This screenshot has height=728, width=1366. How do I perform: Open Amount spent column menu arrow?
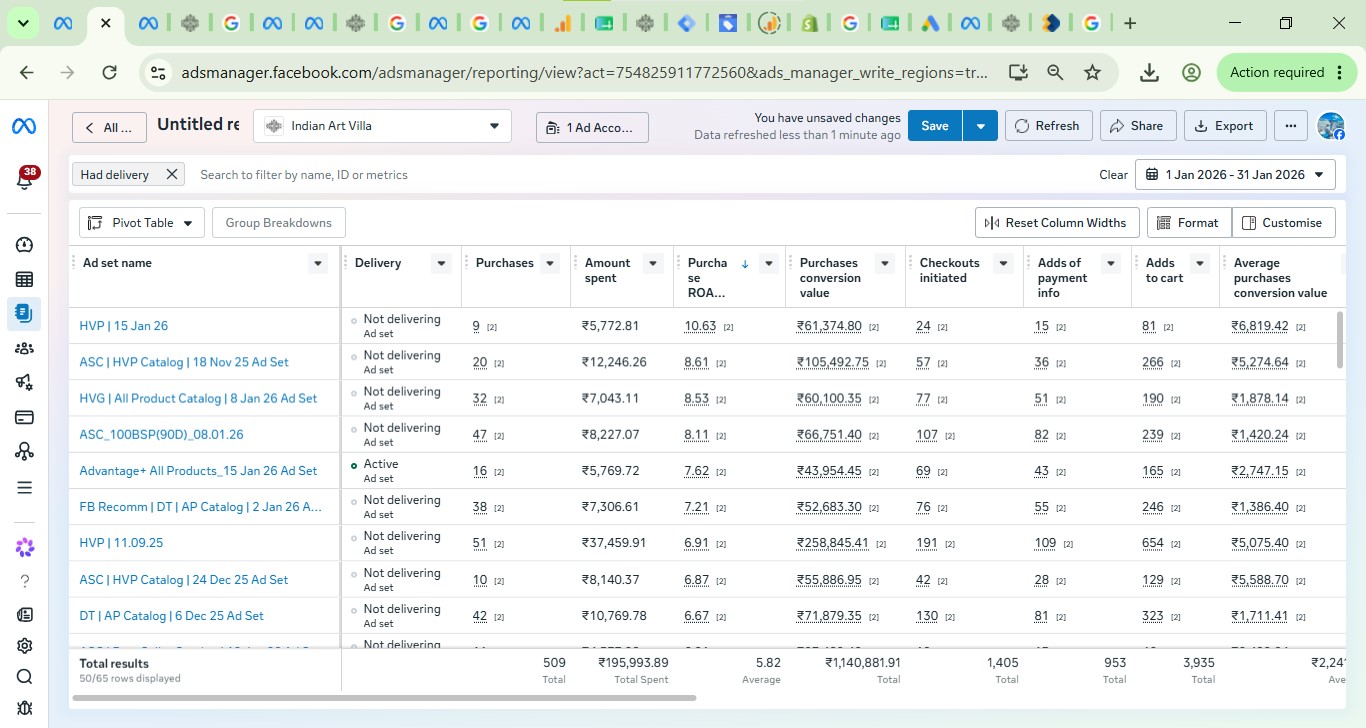pos(653,264)
